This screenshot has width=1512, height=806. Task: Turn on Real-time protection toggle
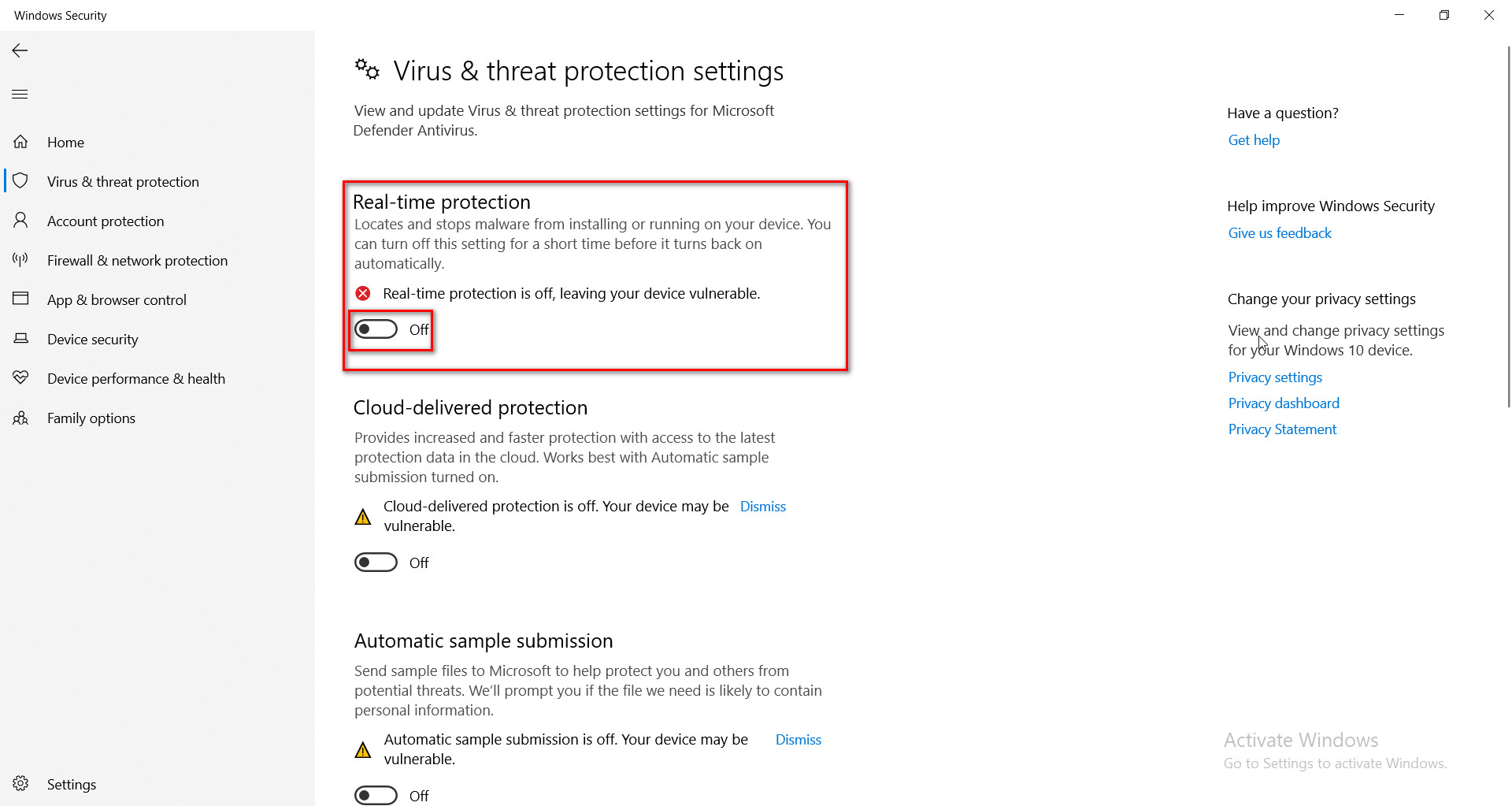coord(376,329)
